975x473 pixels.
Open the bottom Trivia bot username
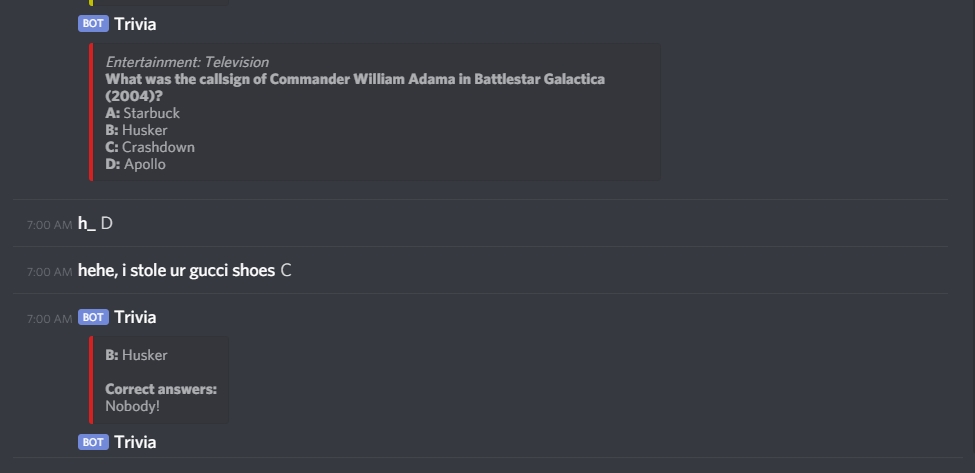(x=135, y=443)
